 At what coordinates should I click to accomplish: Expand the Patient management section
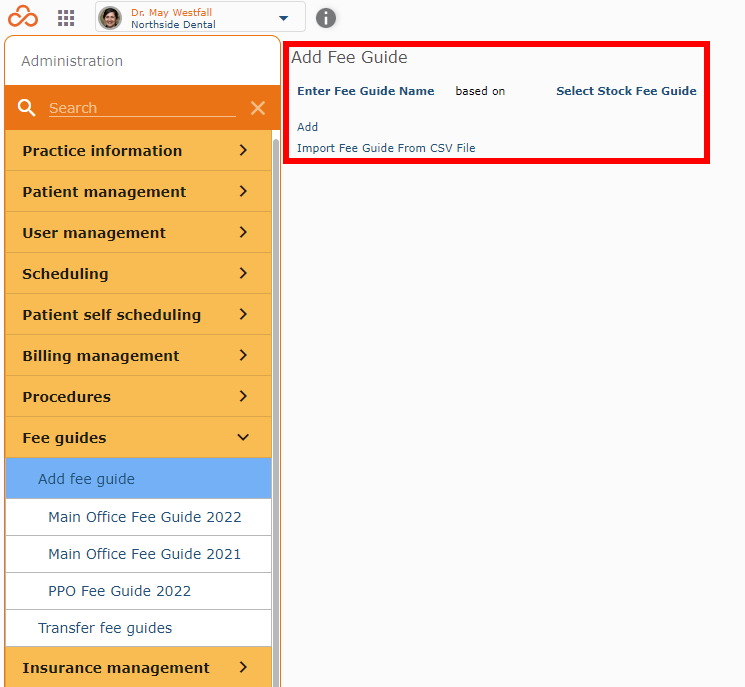pyautogui.click(x=138, y=191)
